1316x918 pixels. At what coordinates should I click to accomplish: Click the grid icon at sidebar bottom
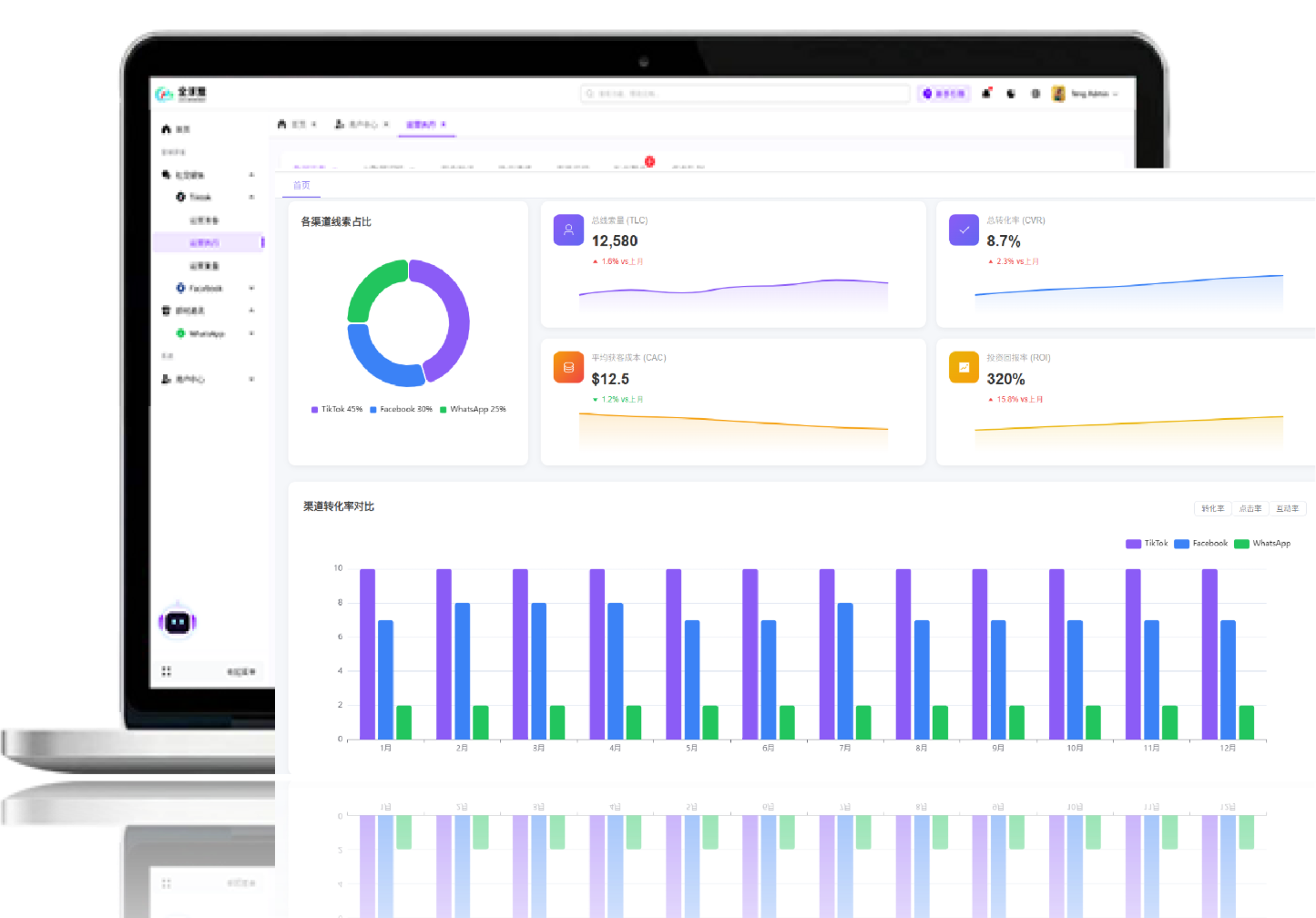[166, 671]
